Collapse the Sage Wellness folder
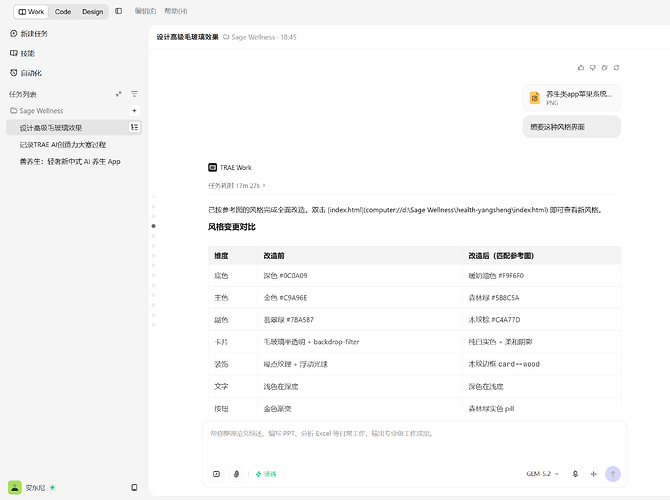This screenshot has height=500, width=670. coord(37,111)
